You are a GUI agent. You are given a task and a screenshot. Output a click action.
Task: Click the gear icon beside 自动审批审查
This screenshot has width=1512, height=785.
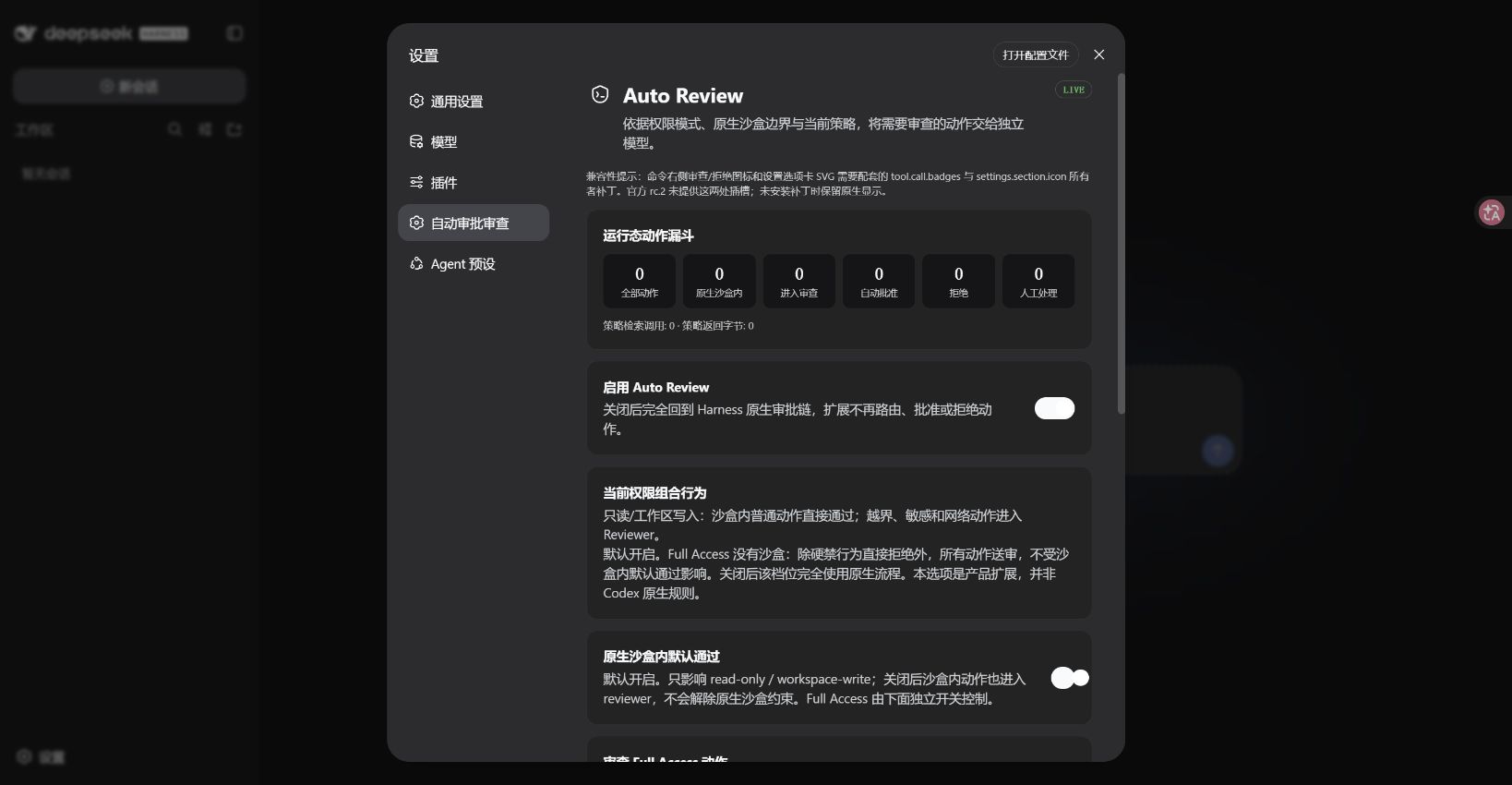click(416, 223)
